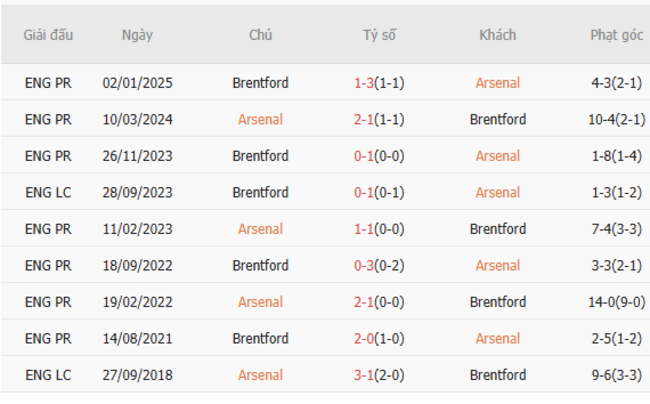The width and height of the screenshot is (650, 404).
Task: Click the 'Ngày' column header
Action: pos(137,35)
